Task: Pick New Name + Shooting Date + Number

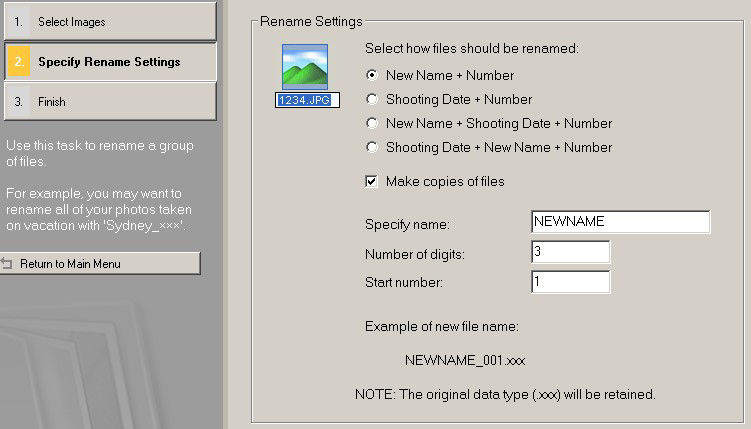Action: tap(373, 123)
